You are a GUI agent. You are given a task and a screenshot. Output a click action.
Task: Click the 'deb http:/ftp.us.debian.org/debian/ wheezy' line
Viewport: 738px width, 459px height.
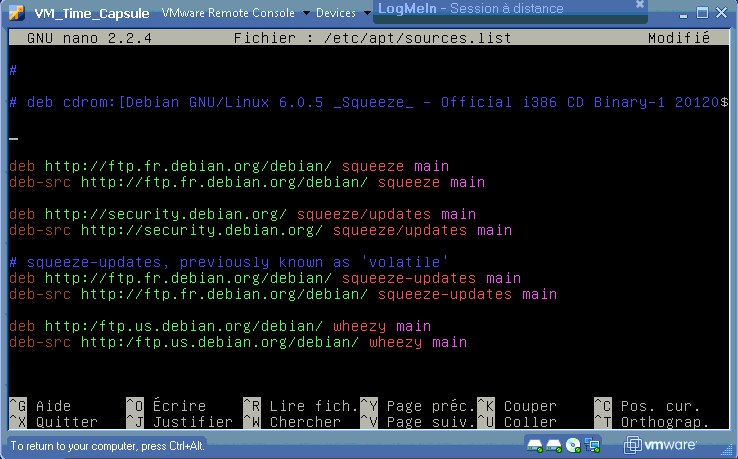click(x=220, y=326)
